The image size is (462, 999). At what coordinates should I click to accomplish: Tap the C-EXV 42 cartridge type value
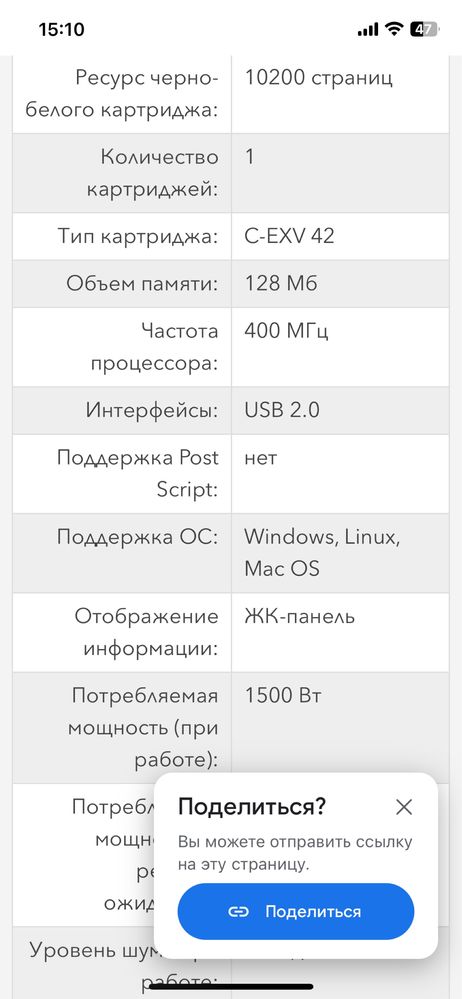click(289, 236)
